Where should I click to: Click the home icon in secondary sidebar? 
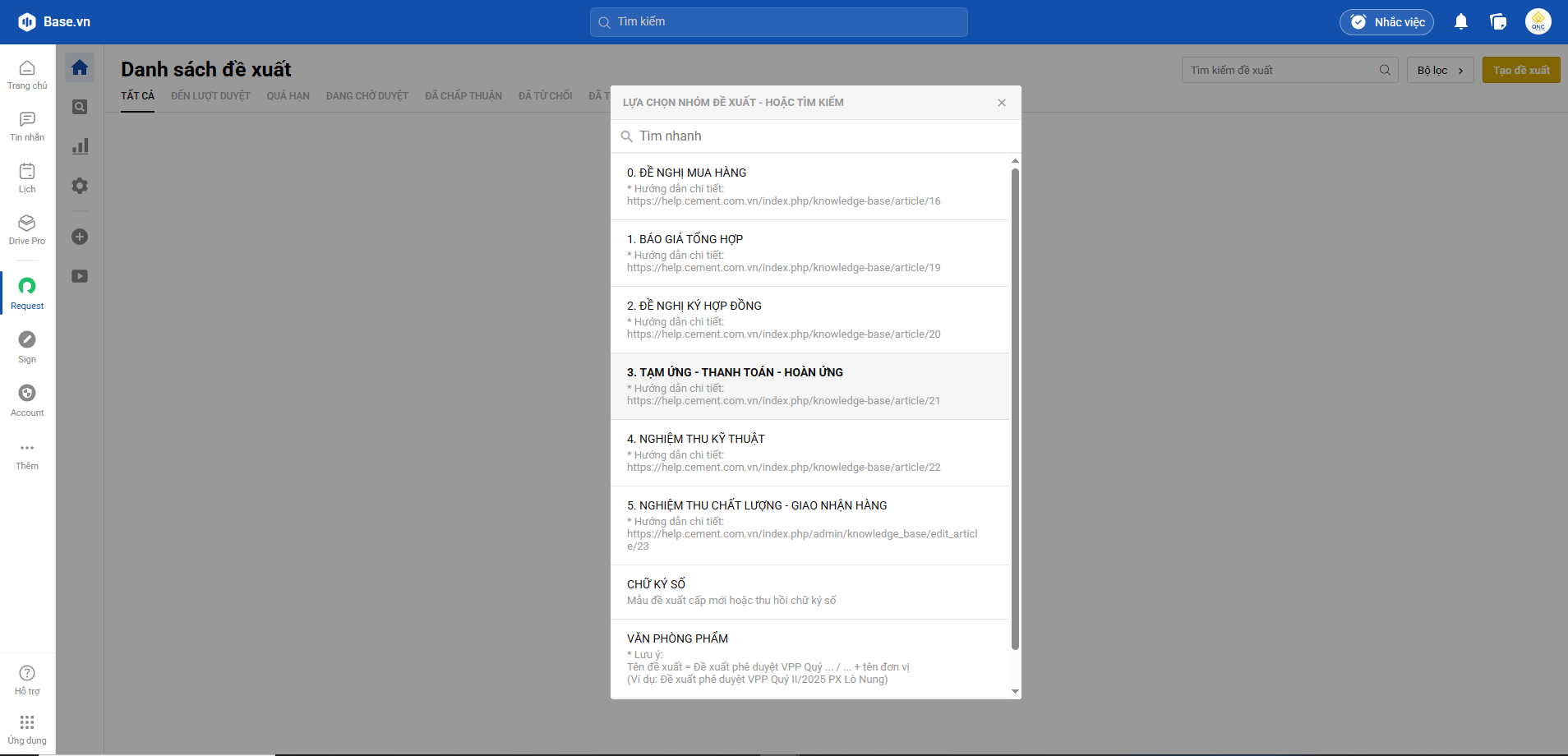pos(80,67)
